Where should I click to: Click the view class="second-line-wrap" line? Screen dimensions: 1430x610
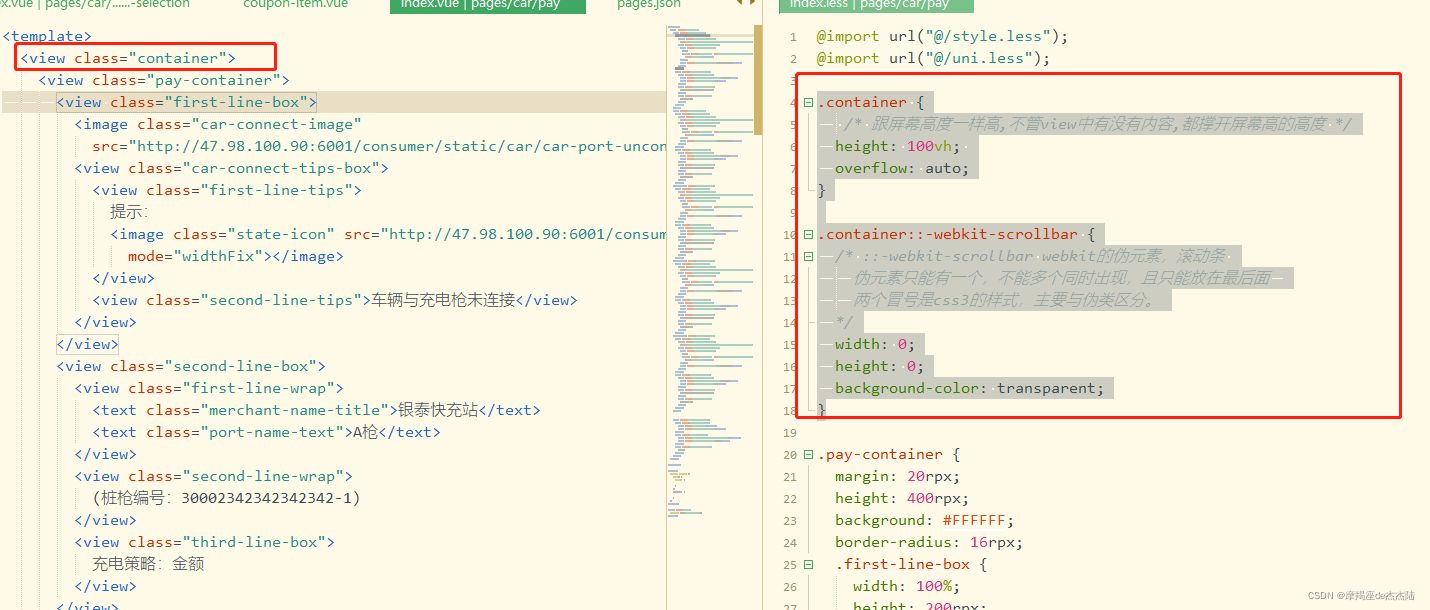coord(213,476)
